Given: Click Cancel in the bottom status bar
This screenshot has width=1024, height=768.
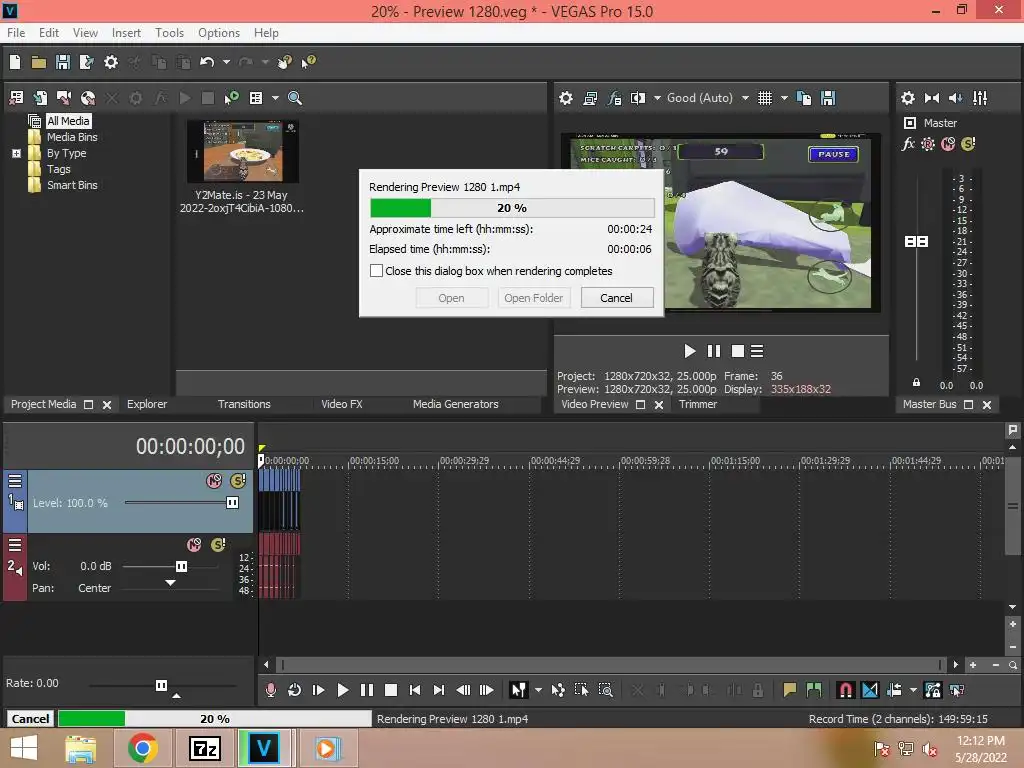Looking at the screenshot, I should (x=30, y=718).
